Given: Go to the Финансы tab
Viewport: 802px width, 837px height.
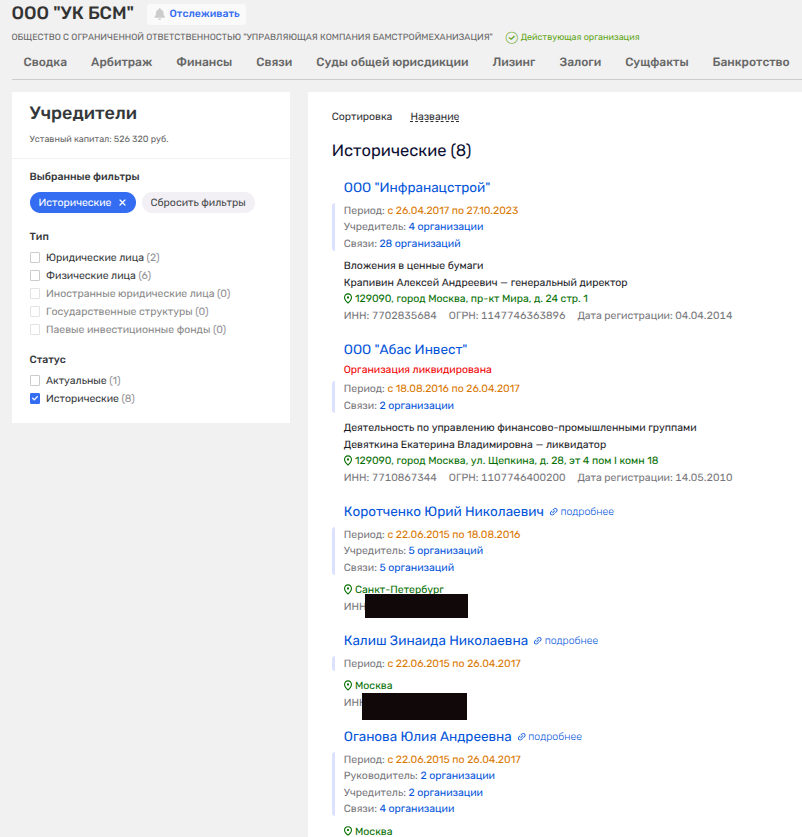Looking at the screenshot, I should (x=204, y=62).
